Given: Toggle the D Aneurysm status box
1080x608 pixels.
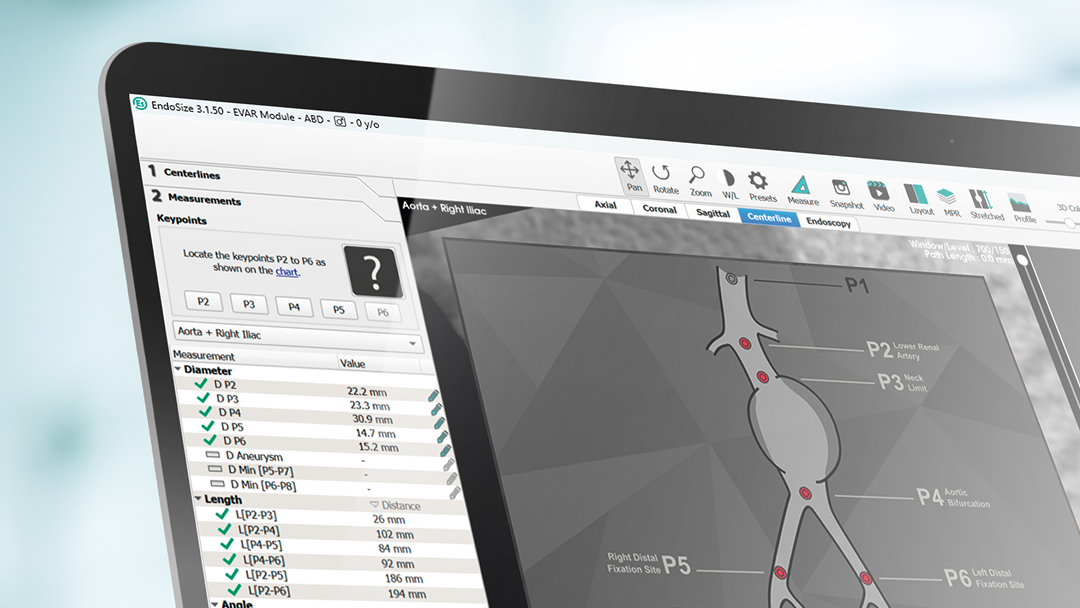Looking at the screenshot, I should click(x=212, y=454).
